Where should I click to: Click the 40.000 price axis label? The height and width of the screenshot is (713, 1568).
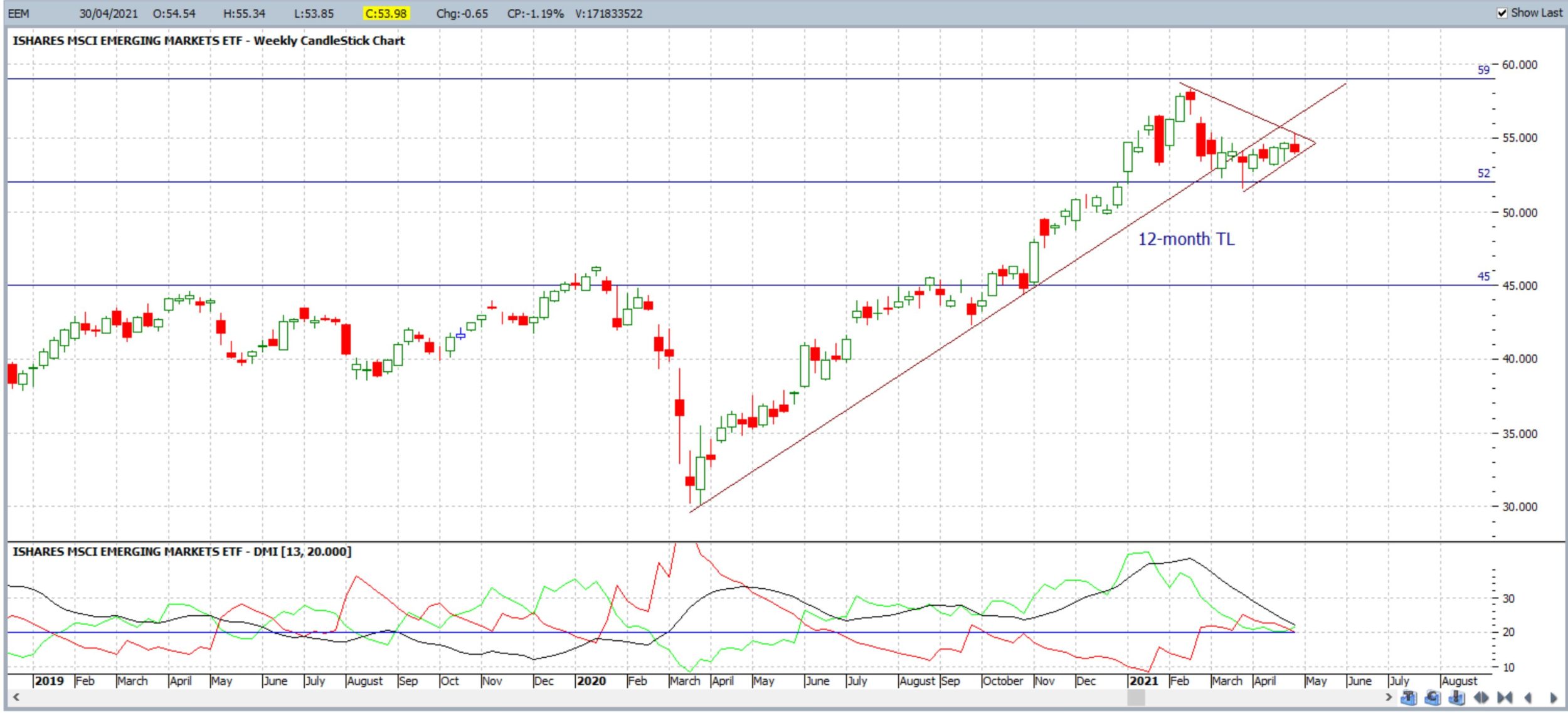point(1520,359)
